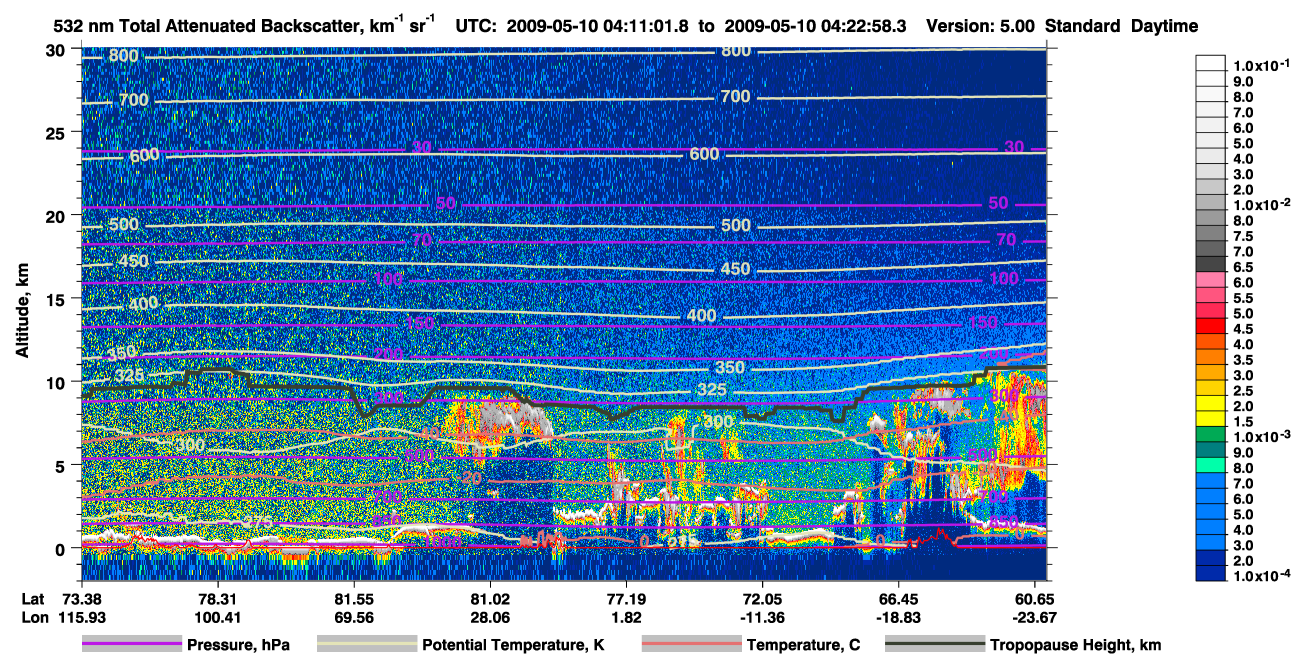1300x667 pixels.
Task: Click the latitude value 72.05
Action: pos(762,599)
